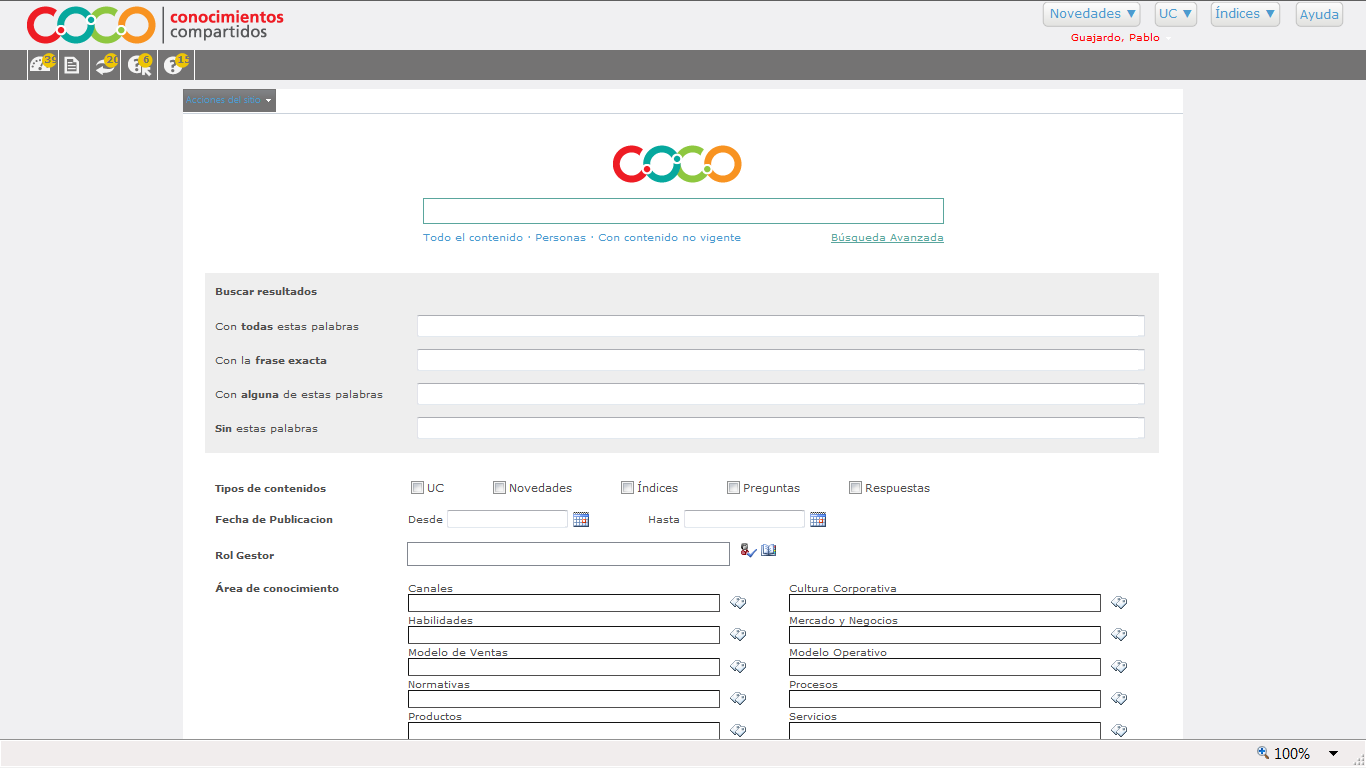This screenshot has height=768, width=1366.
Task: Focus the Con la frase exacta field
Action: coord(781,360)
